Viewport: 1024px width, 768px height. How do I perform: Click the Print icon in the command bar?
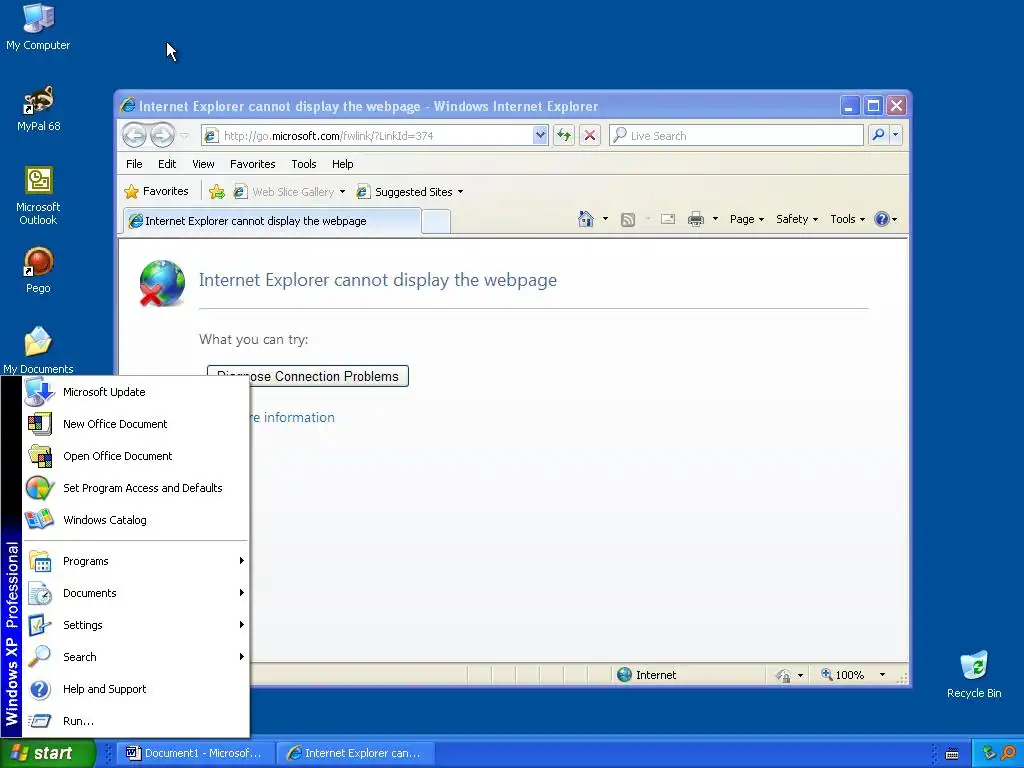click(696, 219)
